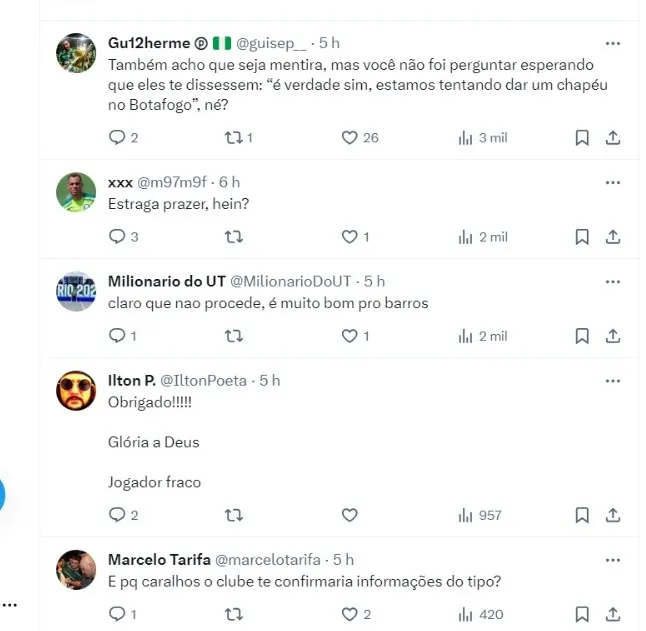Share Ilton P.'s tweet
Viewport: 646px width, 631px height.
coord(614,516)
